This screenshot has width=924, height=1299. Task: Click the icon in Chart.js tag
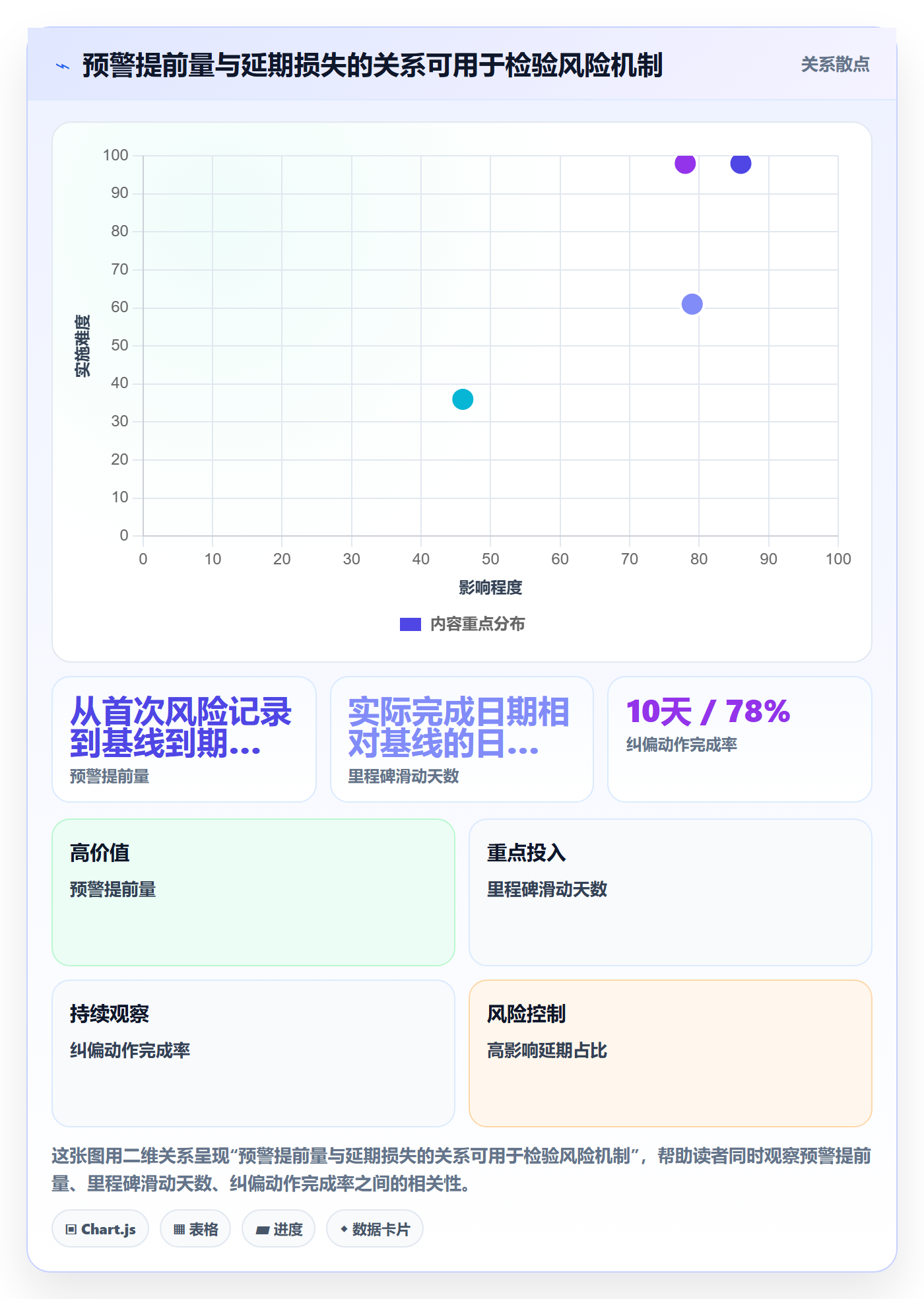point(71,1230)
